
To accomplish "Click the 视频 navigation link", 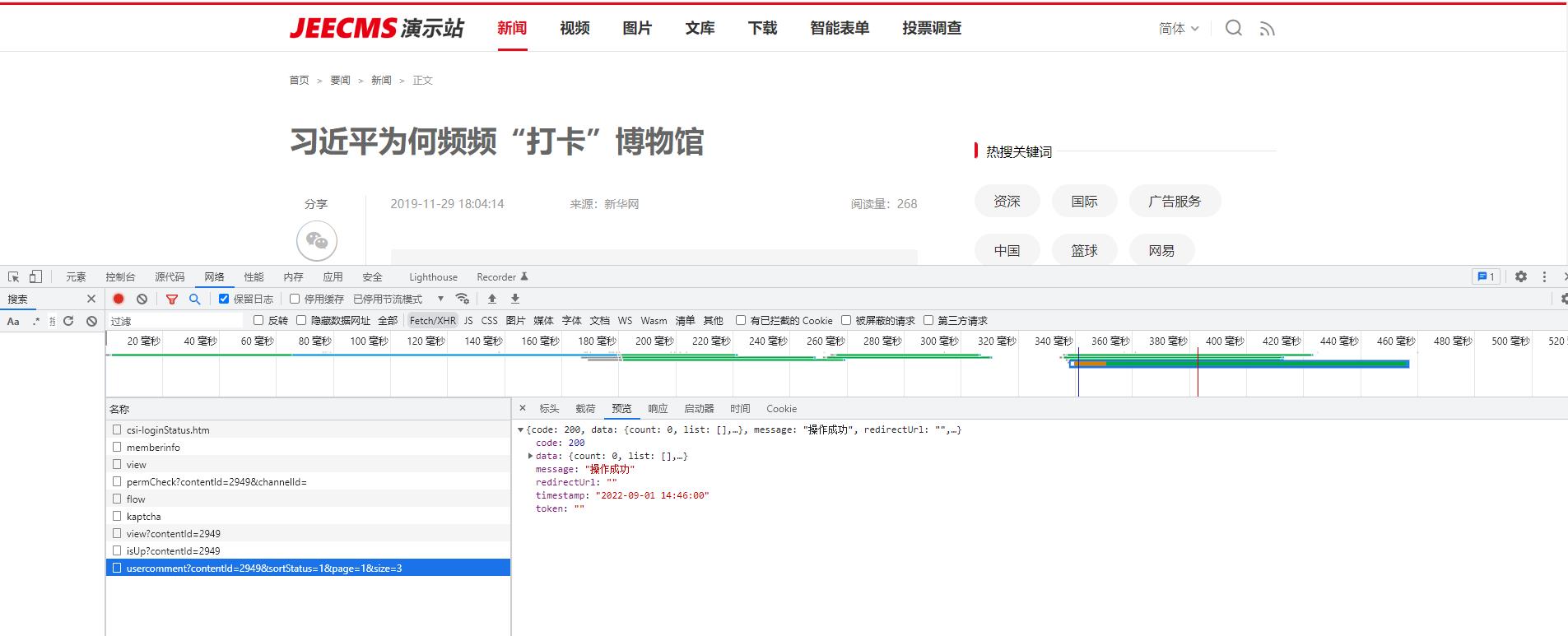I will click(x=575, y=28).
